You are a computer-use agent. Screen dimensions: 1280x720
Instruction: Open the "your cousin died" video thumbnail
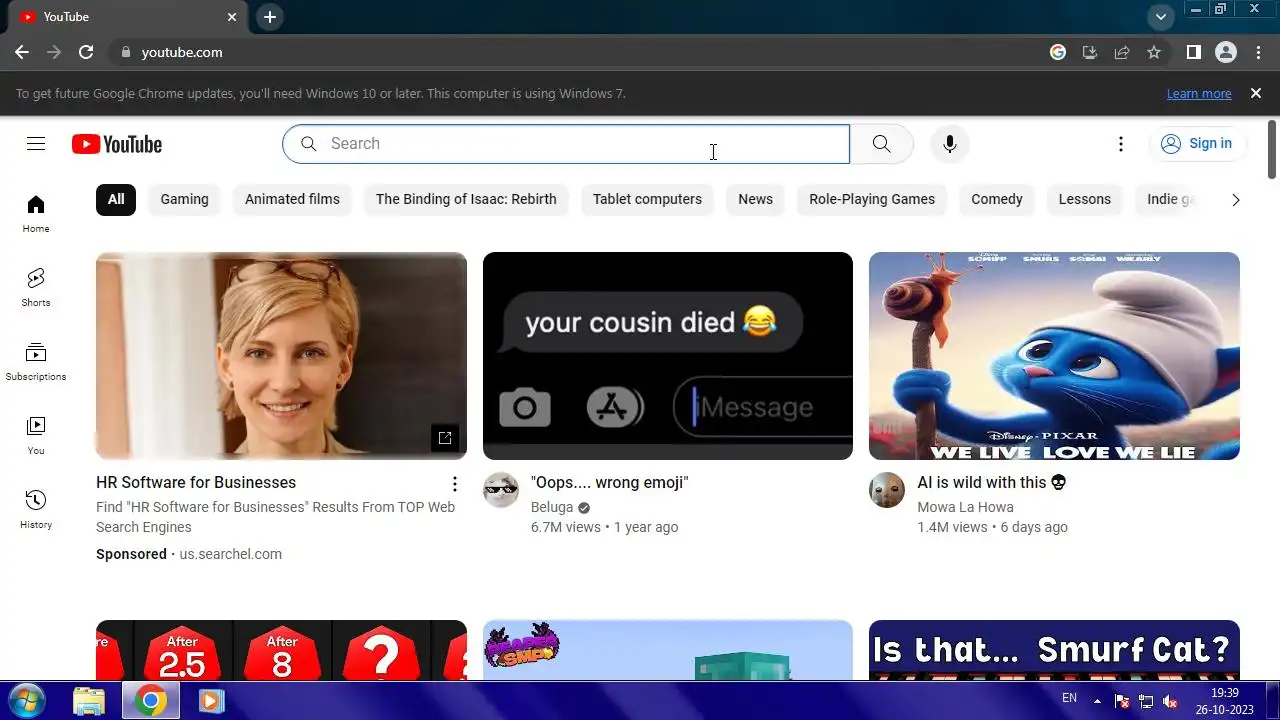[668, 356]
